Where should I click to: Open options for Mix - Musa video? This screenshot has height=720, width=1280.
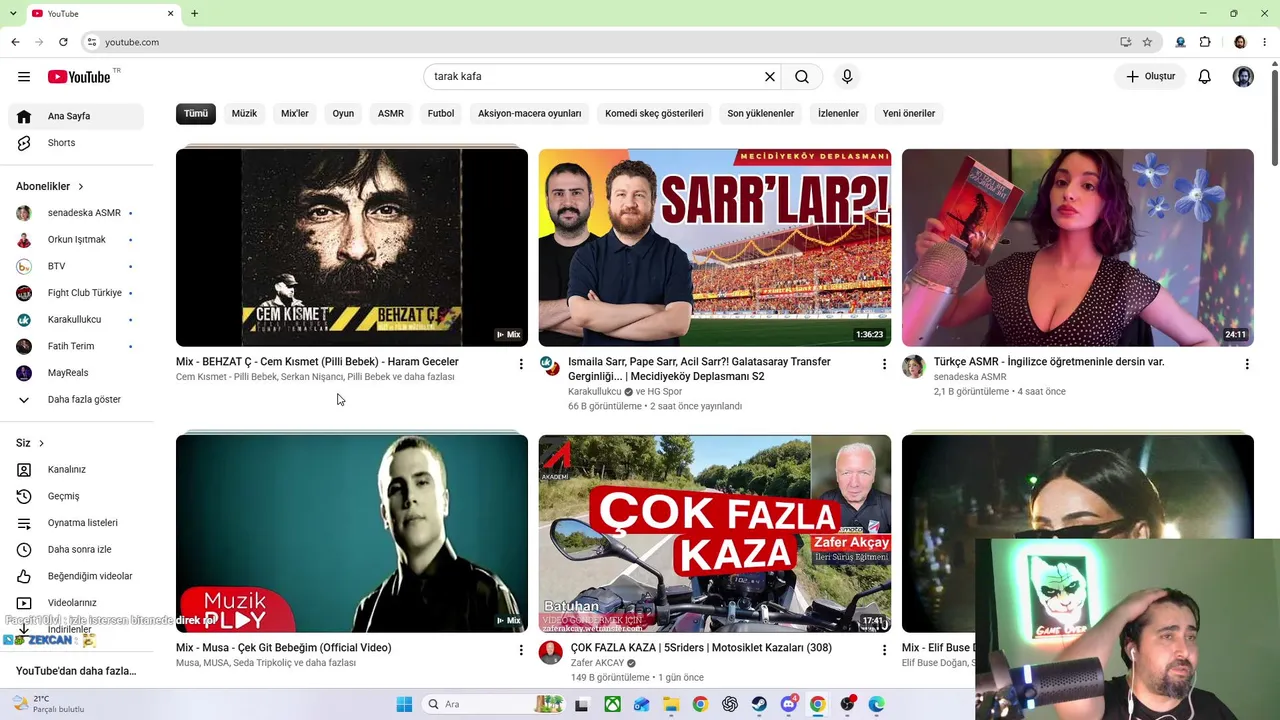tap(521, 650)
